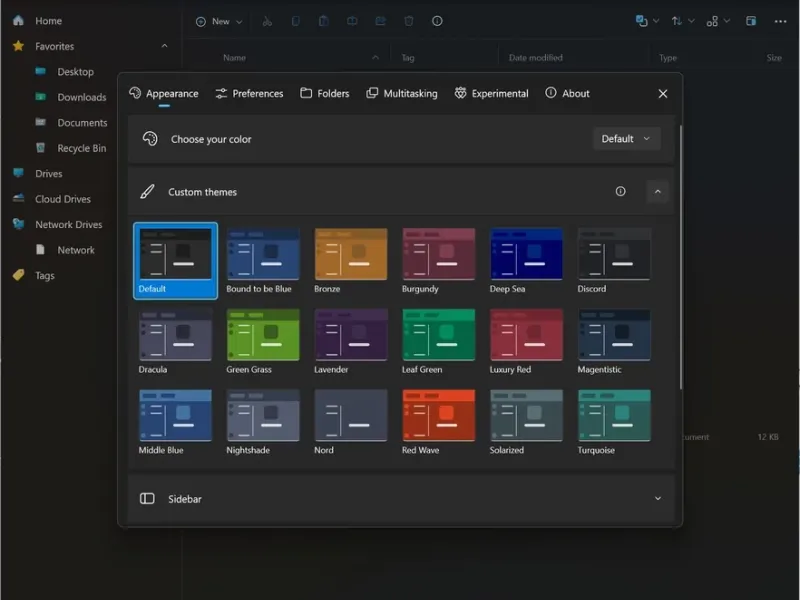This screenshot has width=800, height=600.
Task: Toggle the preview pane icon
Action: [x=751, y=21]
